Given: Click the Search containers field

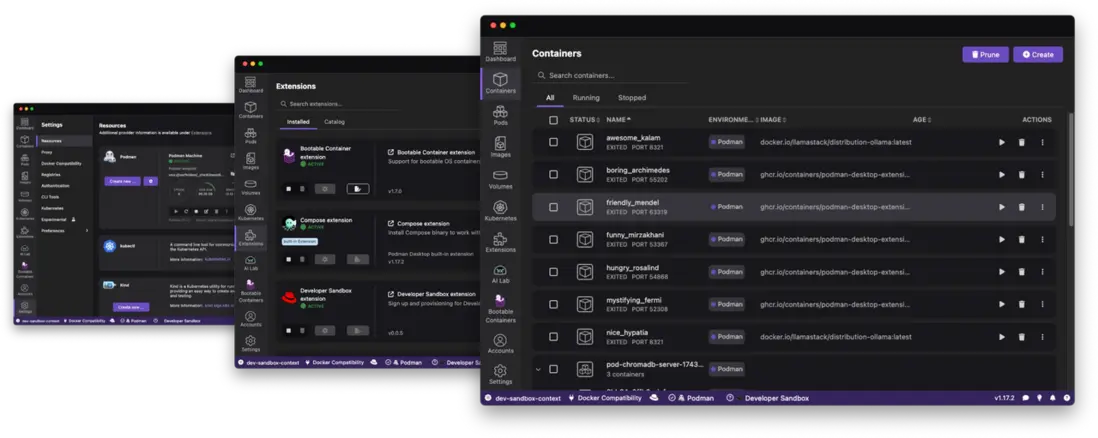Looking at the screenshot, I should point(609,75).
